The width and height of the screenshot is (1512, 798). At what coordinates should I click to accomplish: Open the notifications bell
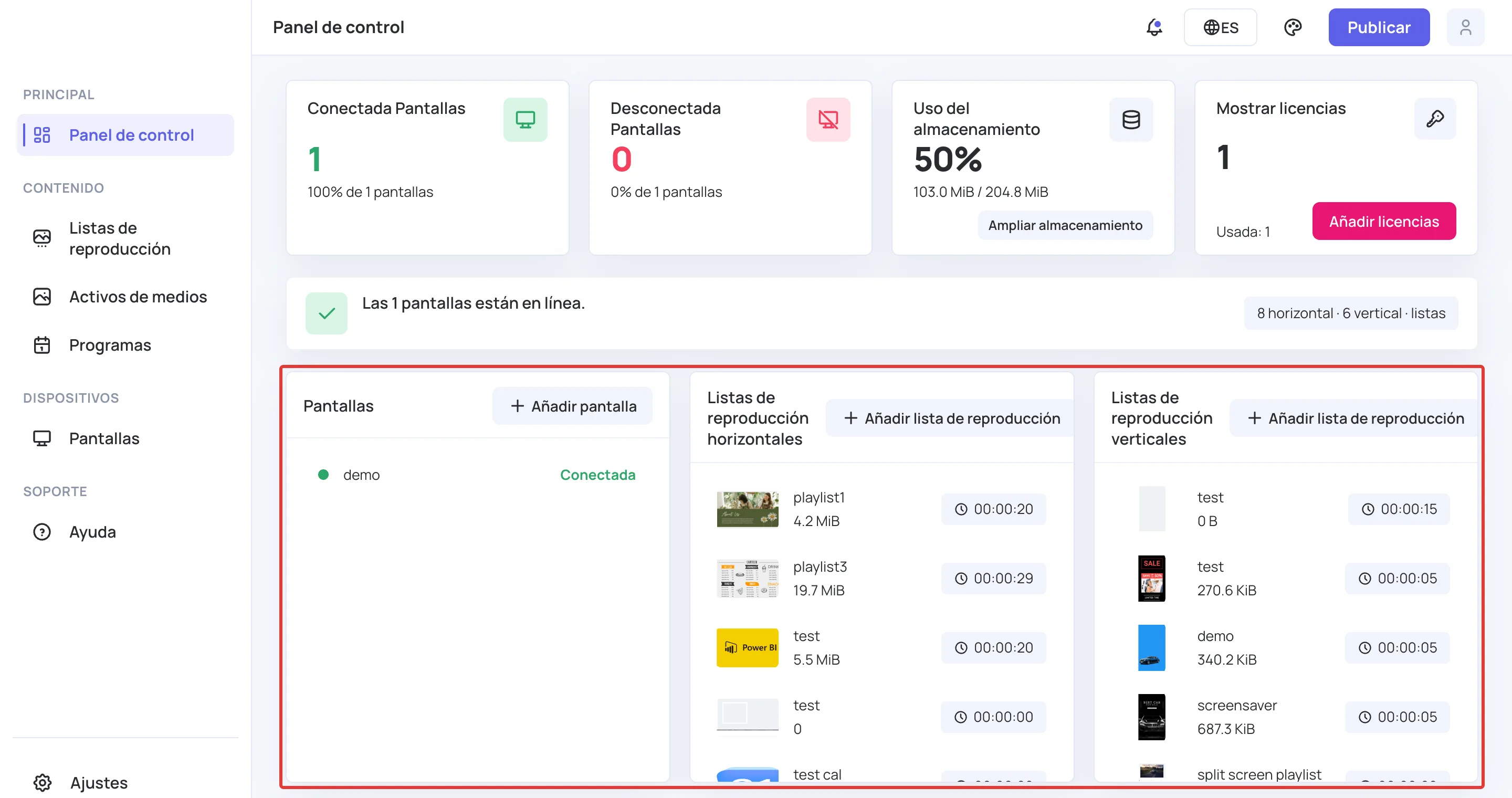[1154, 28]
